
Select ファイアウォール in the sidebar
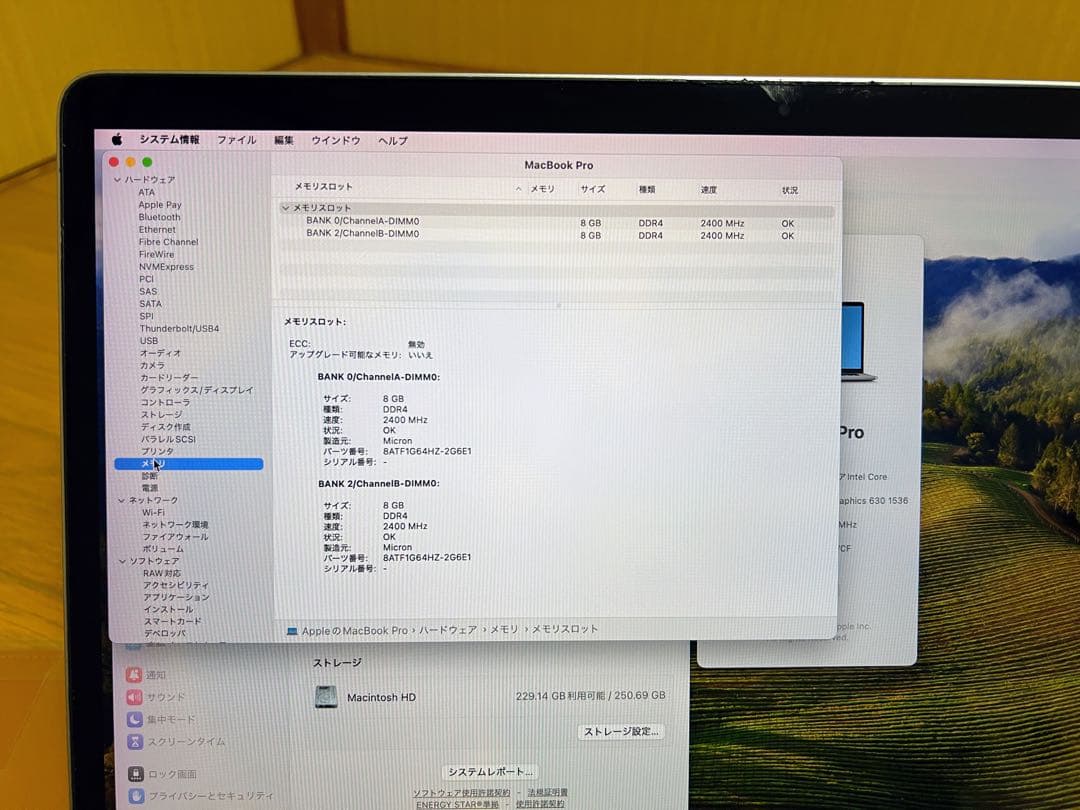(175, 537)
